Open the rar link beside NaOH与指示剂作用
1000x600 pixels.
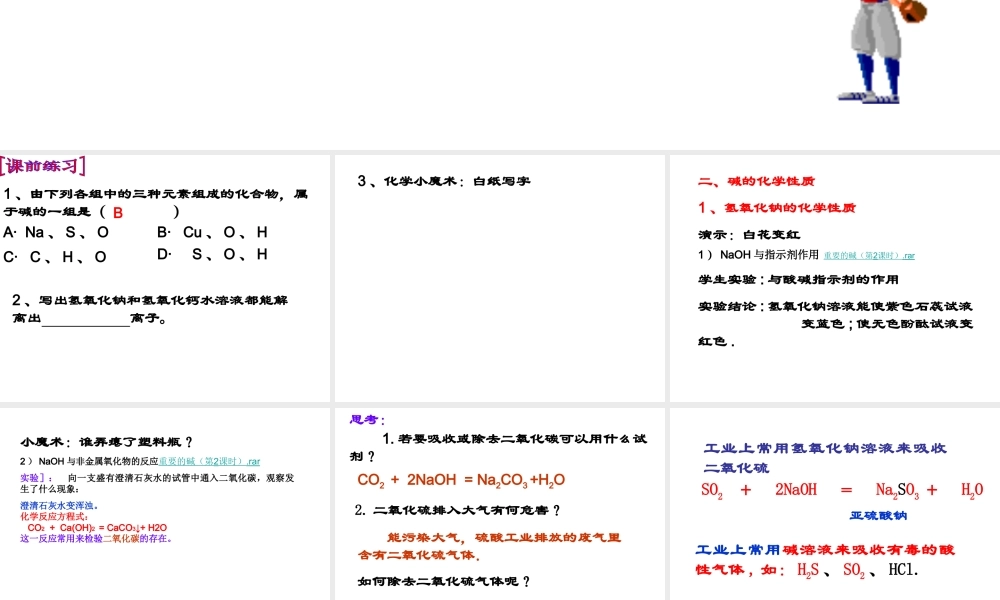[868, 255]
